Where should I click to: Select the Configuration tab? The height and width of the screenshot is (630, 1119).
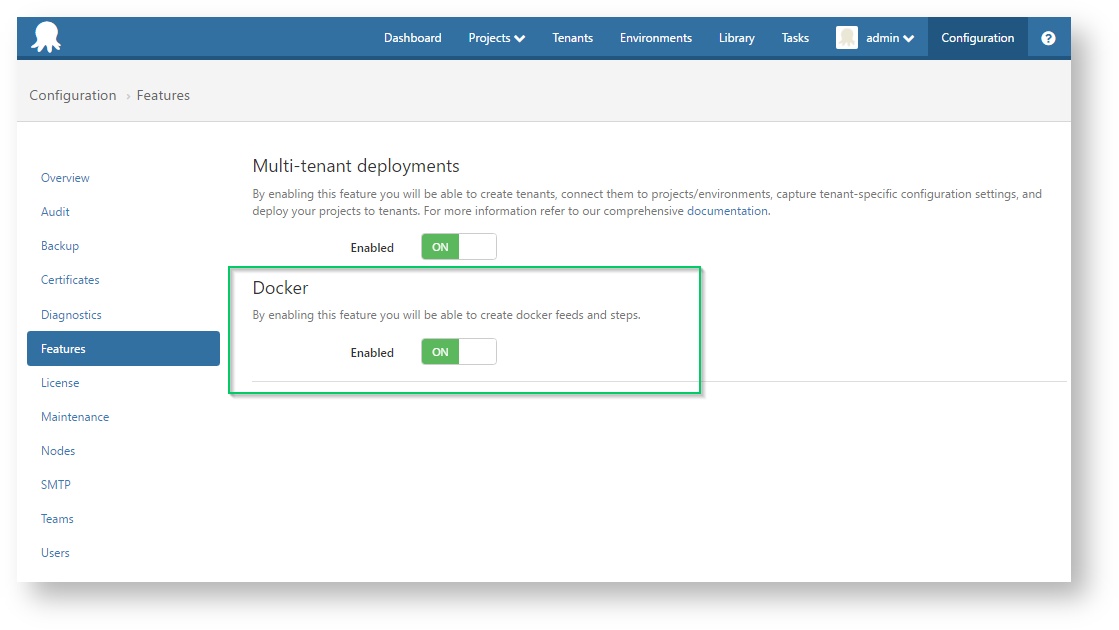[x=977, y=38]
